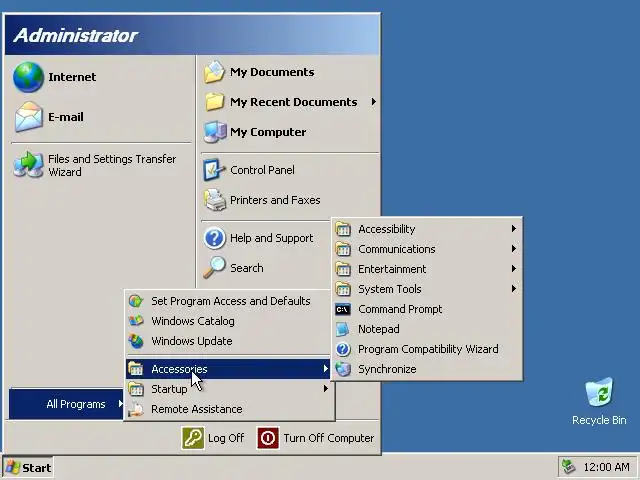
Task: Open the Help and Support question-mark icon
Action: pyautogui.click(x=214, y=238)
